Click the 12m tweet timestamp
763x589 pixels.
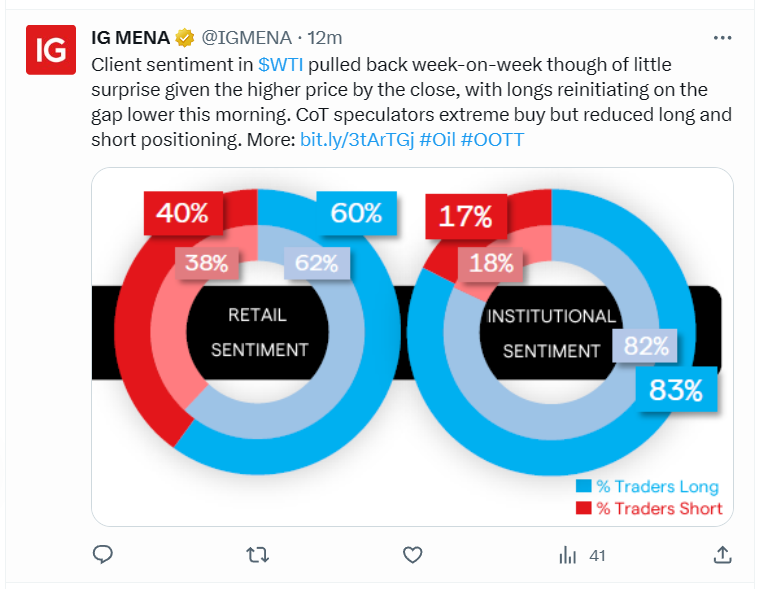pos(325,38)
